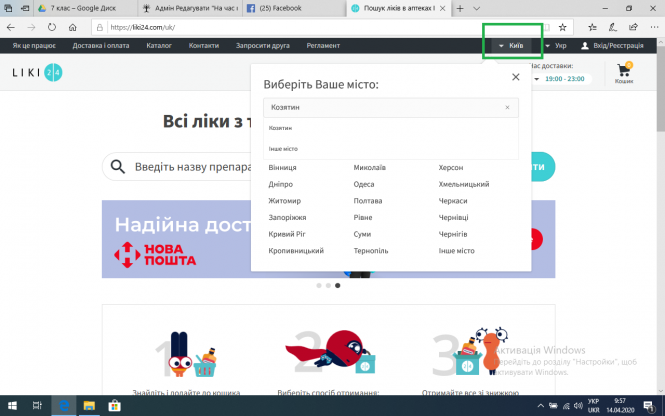Select Одеса from the city list

[x=364, y=184]
